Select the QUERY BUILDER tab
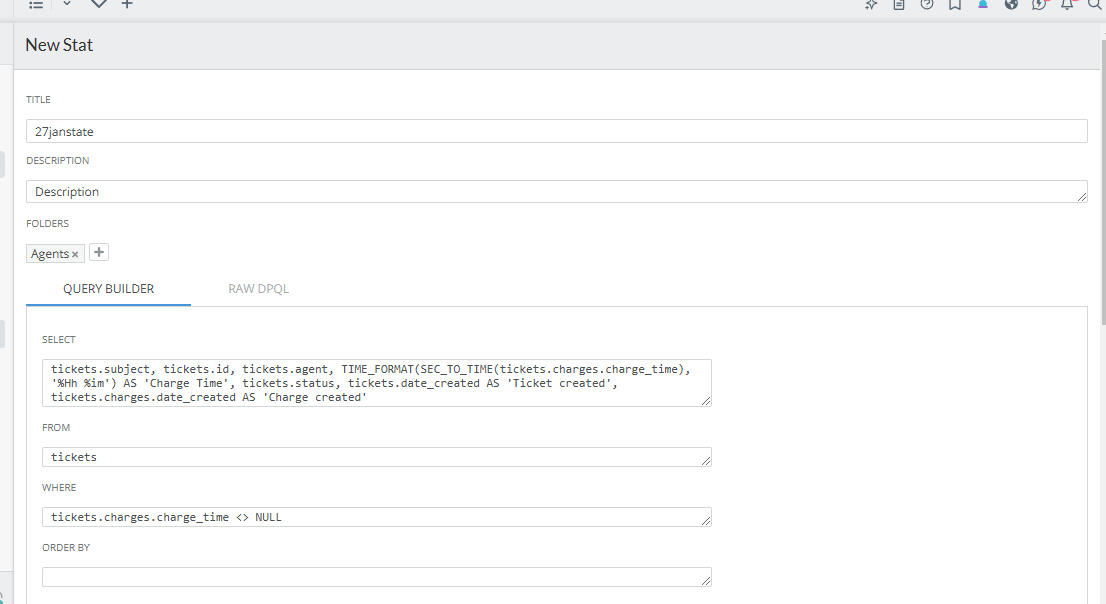This screenshot has width=1106, height=604. click(x=108, y=289)
